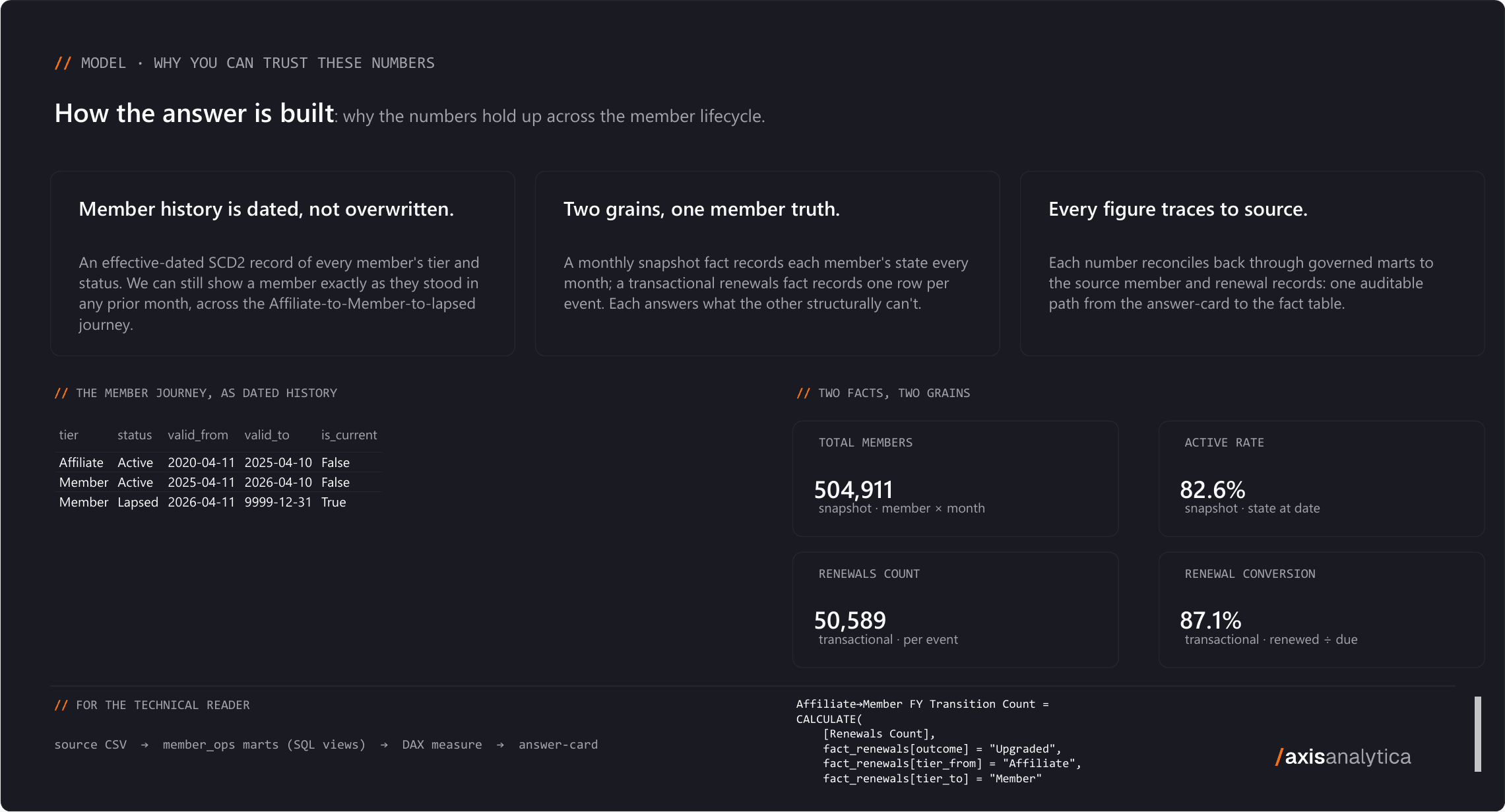1505x812 pixels.
Task: Select the Member Lapsed history row
Action: tap(219, 502)
